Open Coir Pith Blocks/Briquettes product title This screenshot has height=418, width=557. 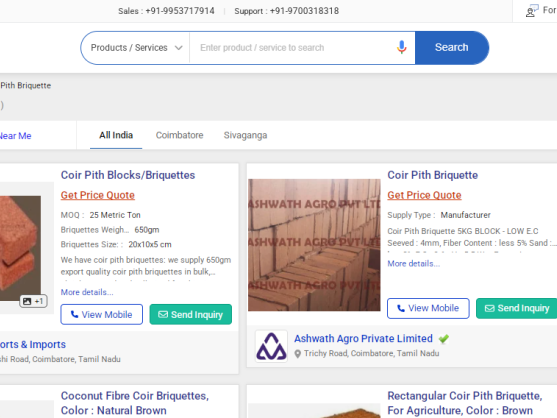pyautogui.click(x=128, y=175)
